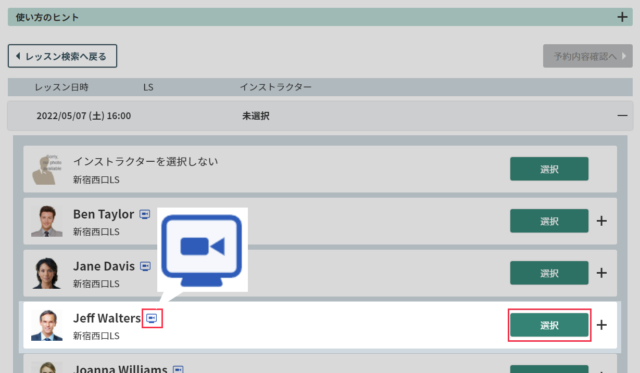Screen dimensions: 640x373
Task: Choose 選択 for Jane Davis
Action: click(549, 273)
